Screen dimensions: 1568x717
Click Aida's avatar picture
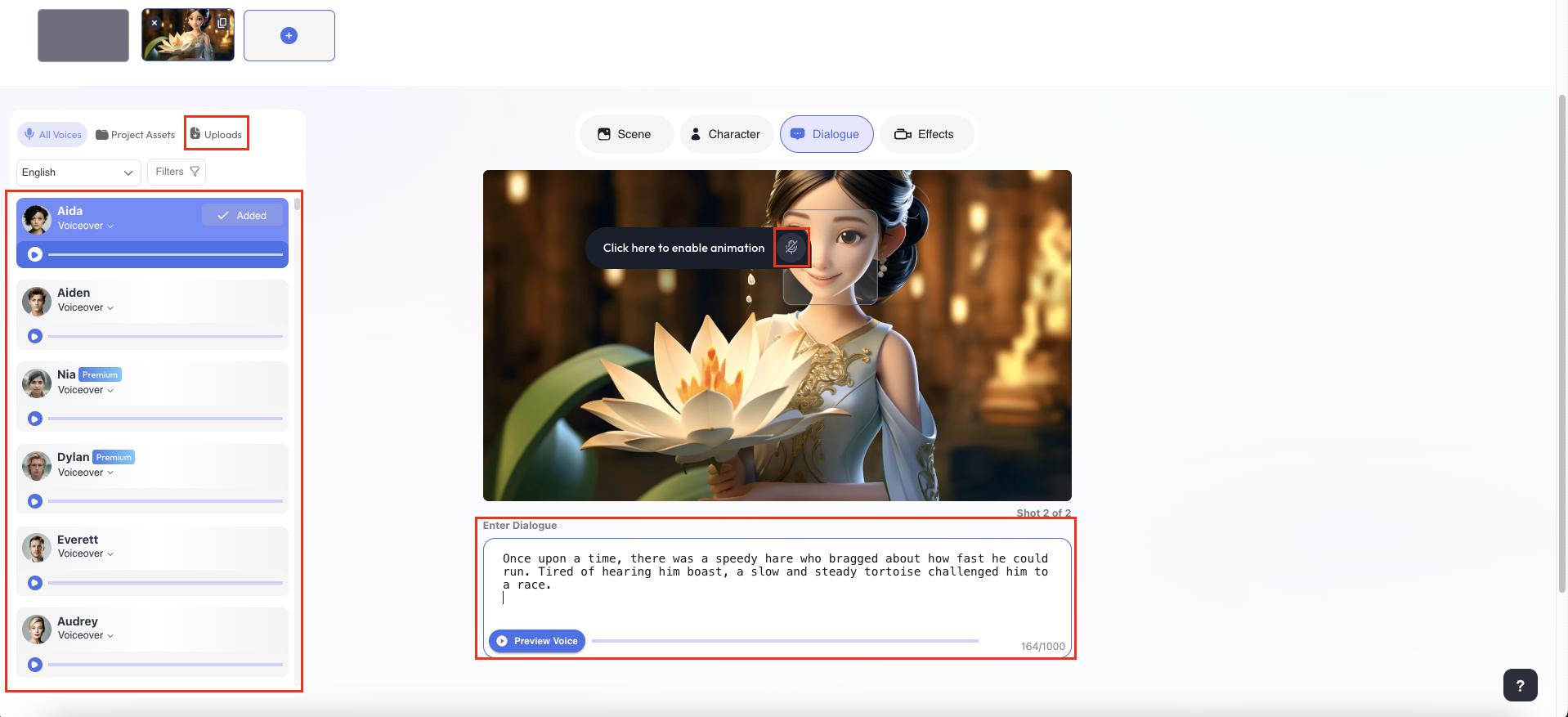pos(37,219)
